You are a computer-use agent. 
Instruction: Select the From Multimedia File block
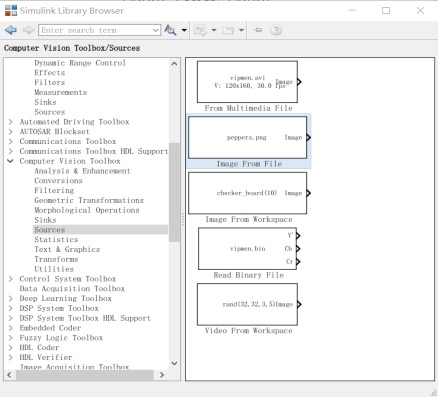(x=247, y=82)
